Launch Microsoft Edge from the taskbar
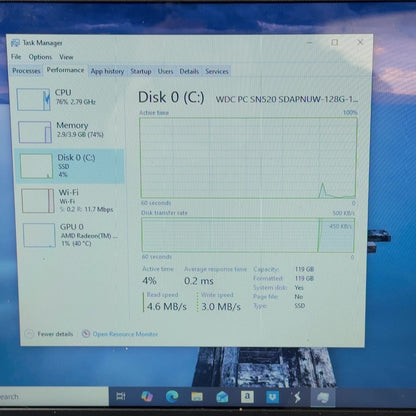This screenshot has height=416, width=416. (x=172, y=396)
